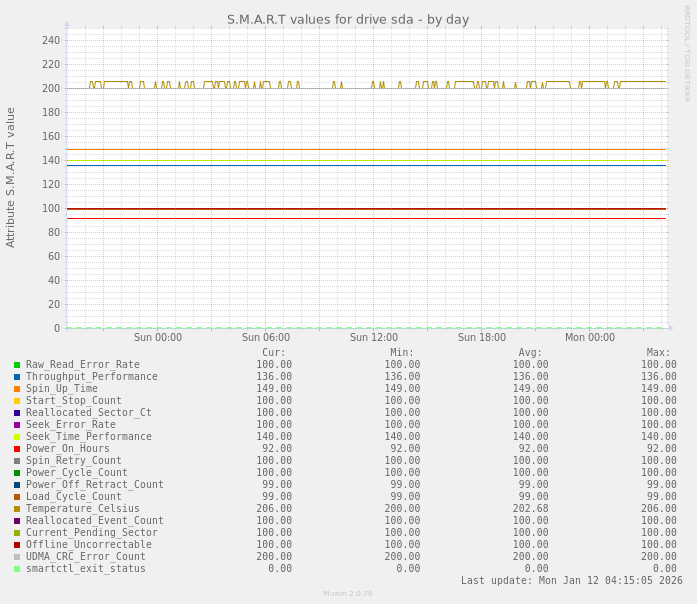Click the Temperature_Celsius average value 202.68
697x604 pixels.
(530, 508)
